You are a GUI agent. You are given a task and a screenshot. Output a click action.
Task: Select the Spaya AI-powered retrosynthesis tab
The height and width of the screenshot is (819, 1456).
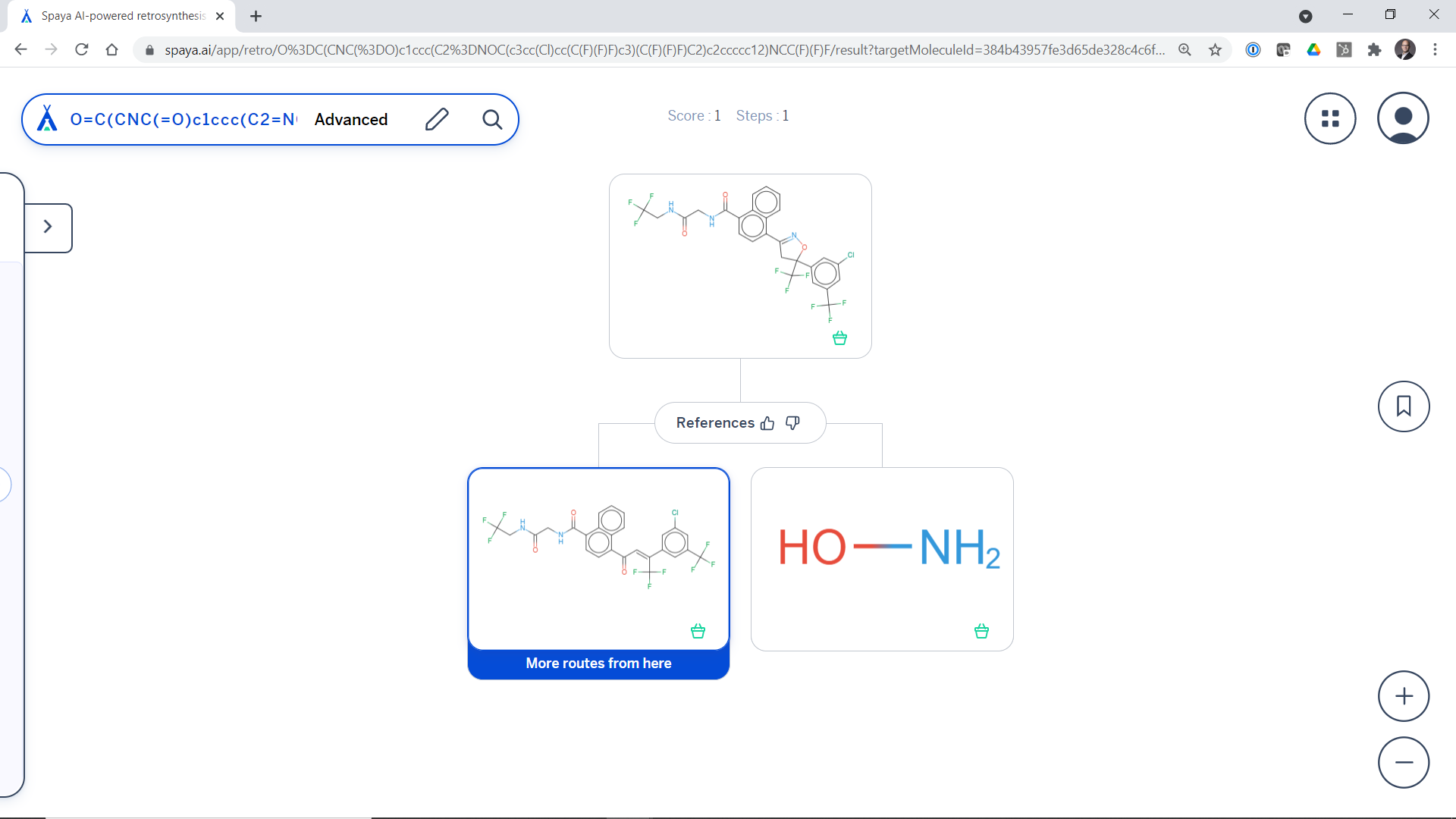(x=121, y=16)
